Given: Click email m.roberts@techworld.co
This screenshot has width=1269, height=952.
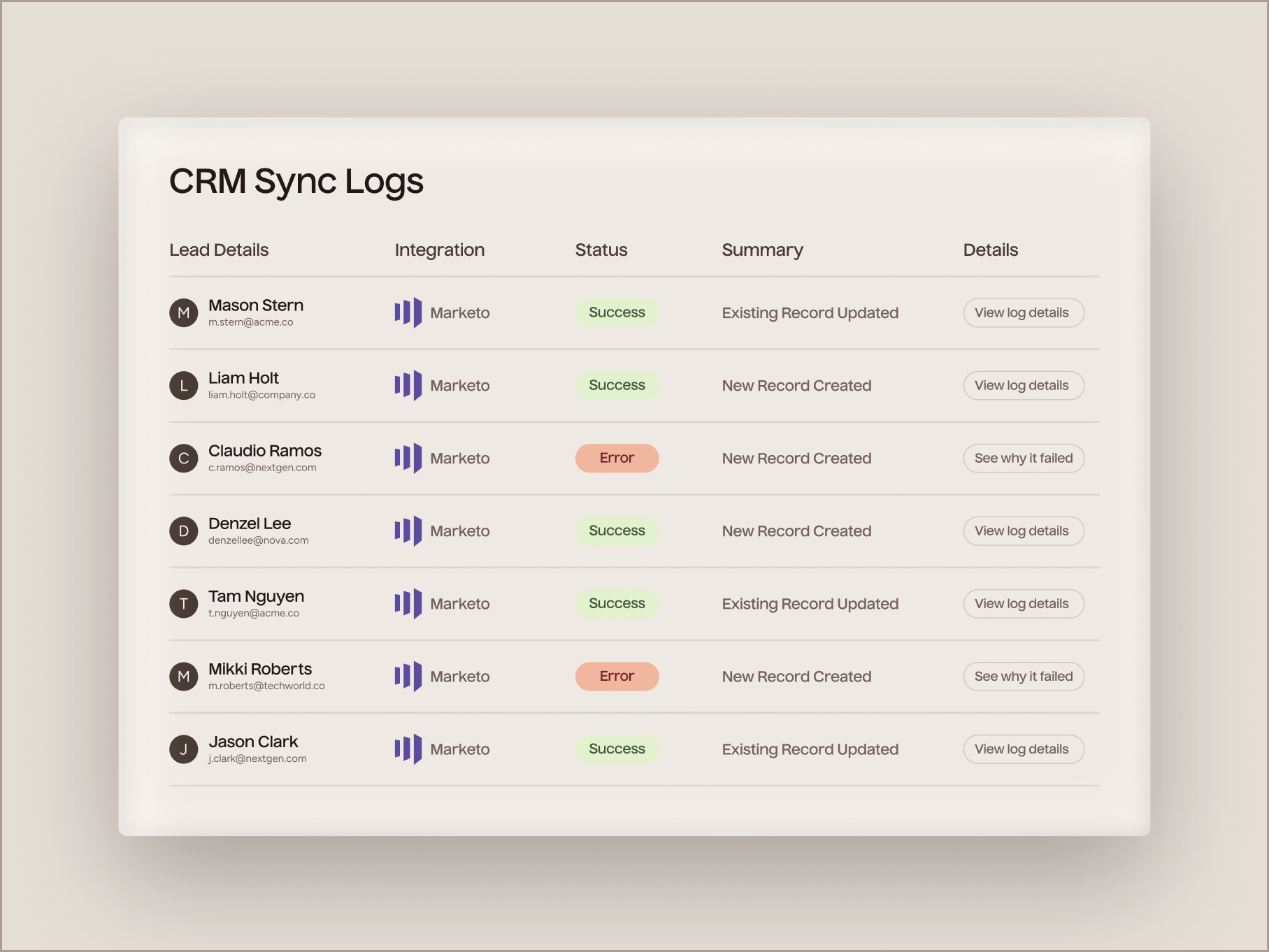Looking at the screenshot, I should point(266,686).
